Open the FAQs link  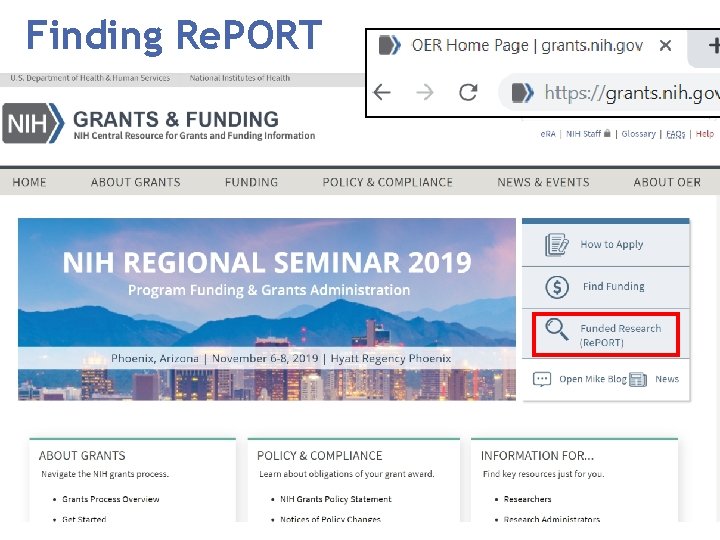click(x=675, y=134)
